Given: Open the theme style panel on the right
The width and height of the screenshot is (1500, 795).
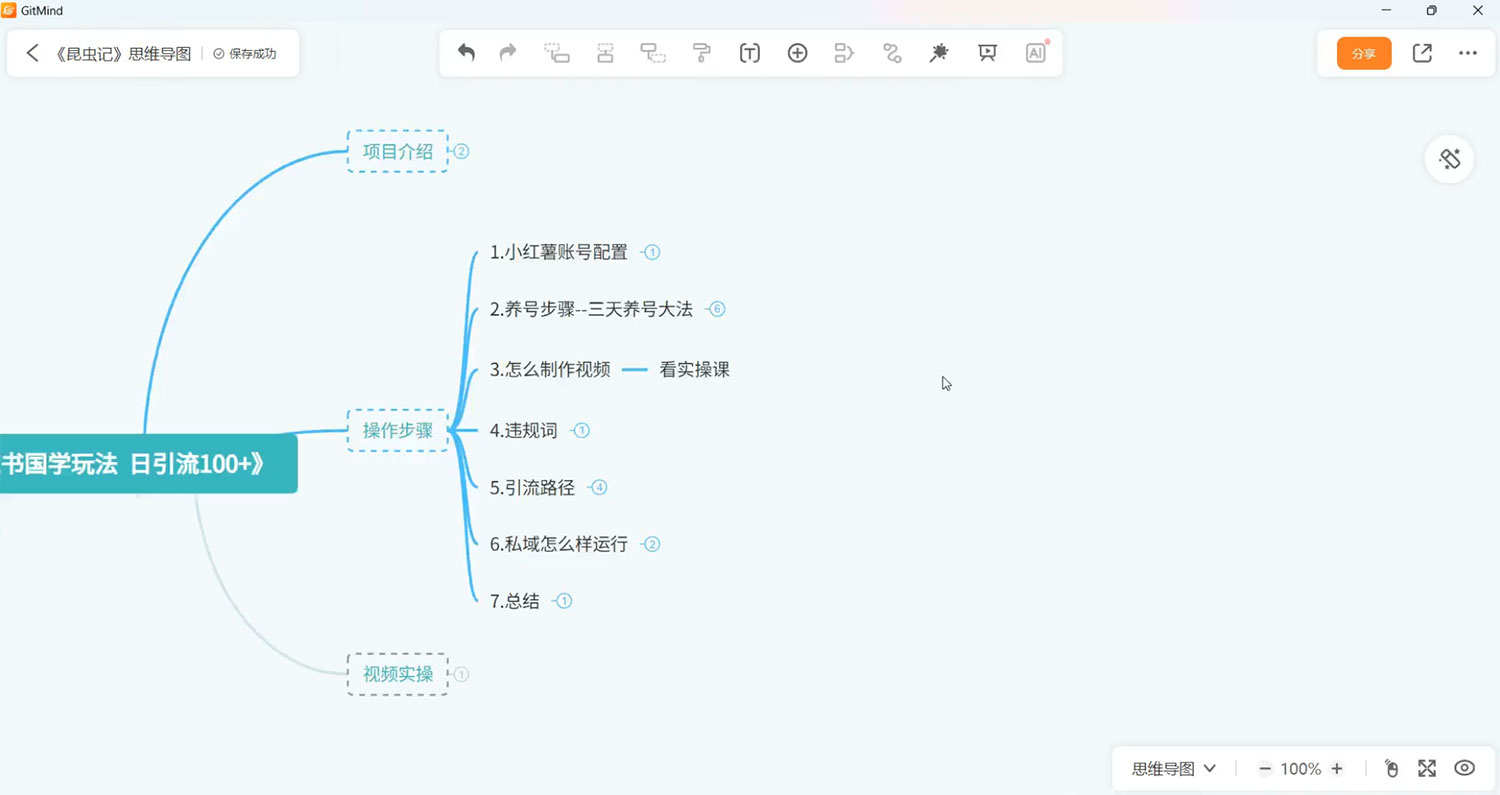Looking at the screenshot, I should (1448, 158).
